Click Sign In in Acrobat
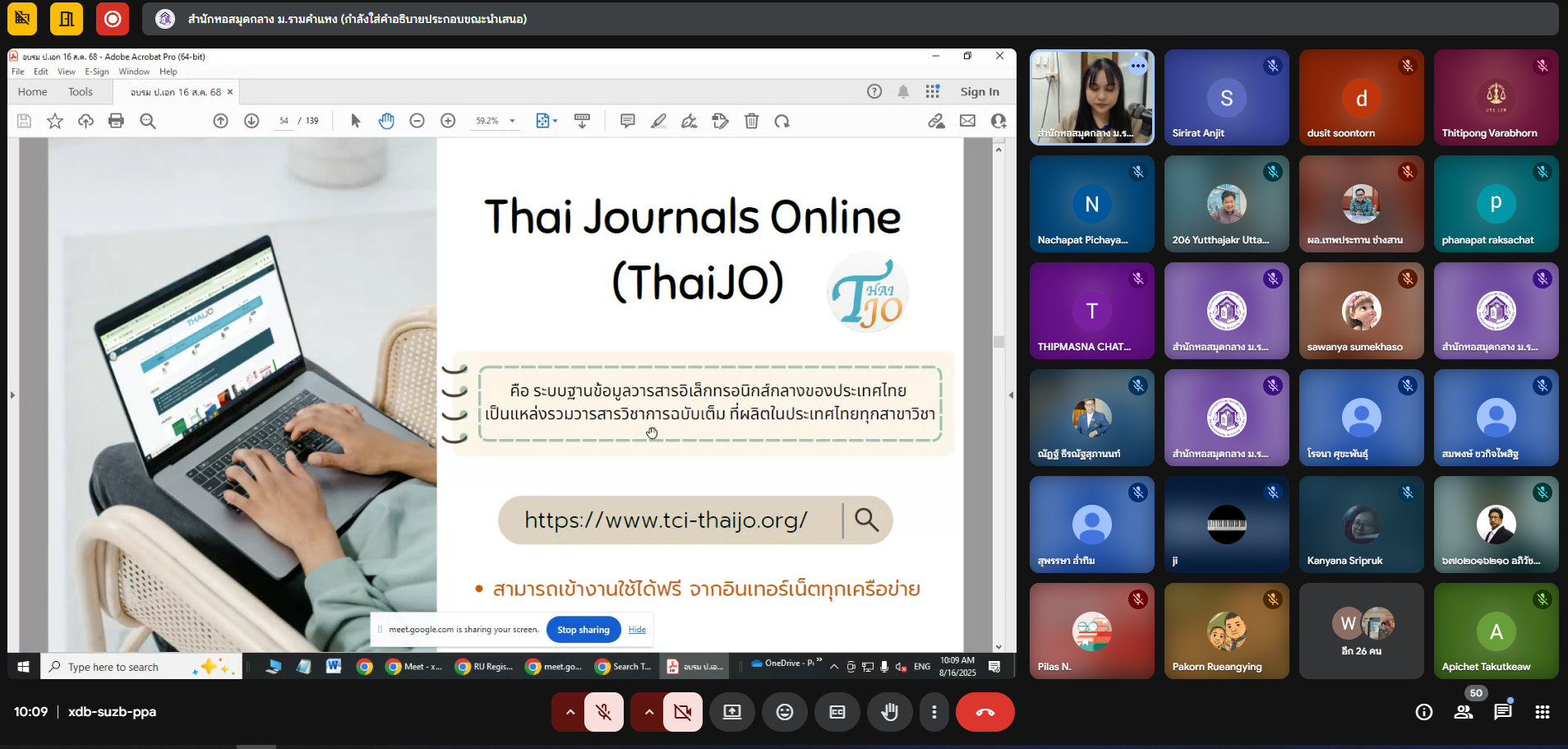Image resolution: width=1568 pixels, height=749 pixels. point(980,92)
